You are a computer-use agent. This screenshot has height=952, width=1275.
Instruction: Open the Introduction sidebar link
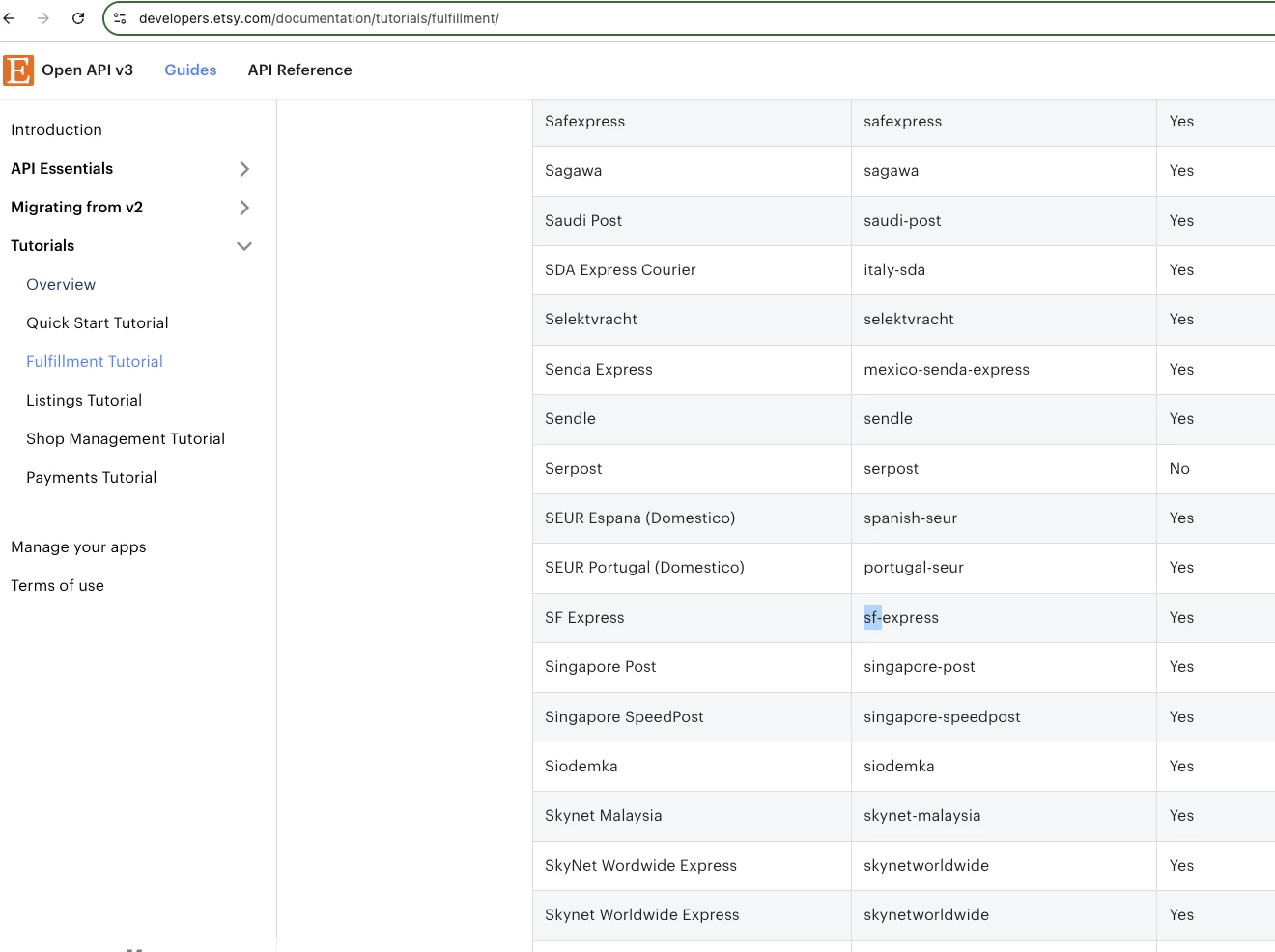click(56, 130)
